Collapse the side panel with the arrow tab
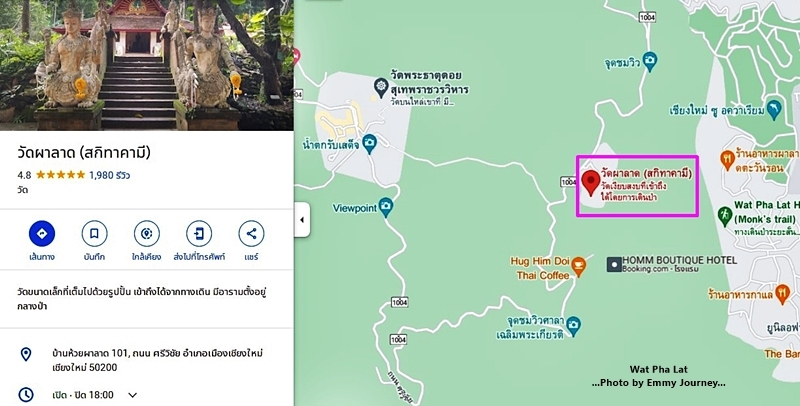 302,219
